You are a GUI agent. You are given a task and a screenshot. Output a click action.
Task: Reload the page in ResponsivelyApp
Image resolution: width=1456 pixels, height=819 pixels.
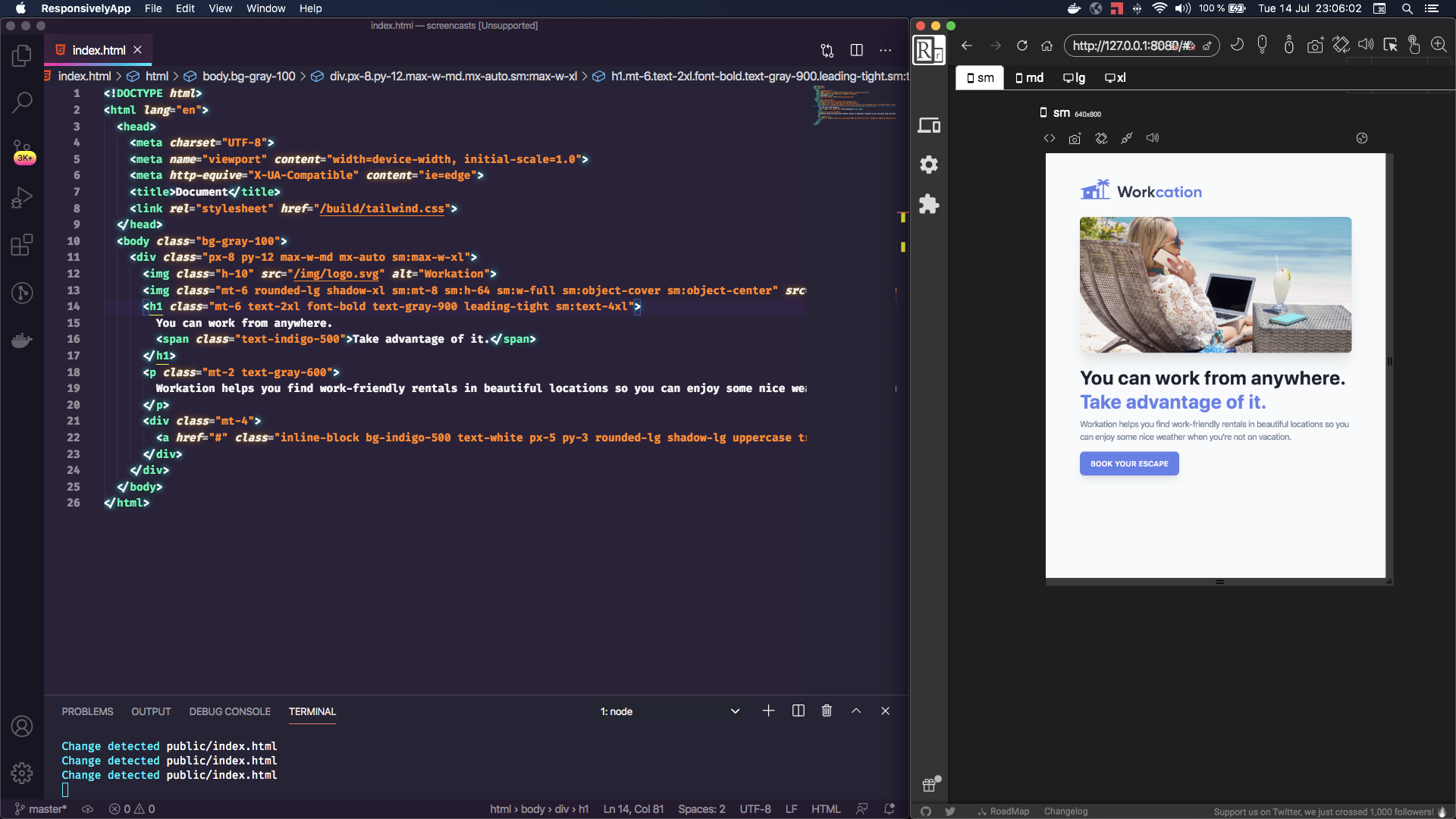coord(1022,45)
